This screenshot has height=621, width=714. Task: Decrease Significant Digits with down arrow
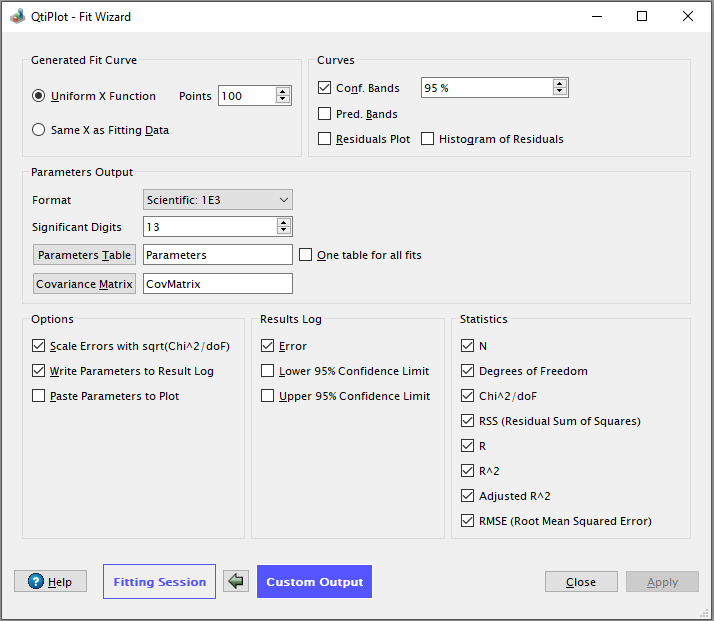[x=284, y=231]
